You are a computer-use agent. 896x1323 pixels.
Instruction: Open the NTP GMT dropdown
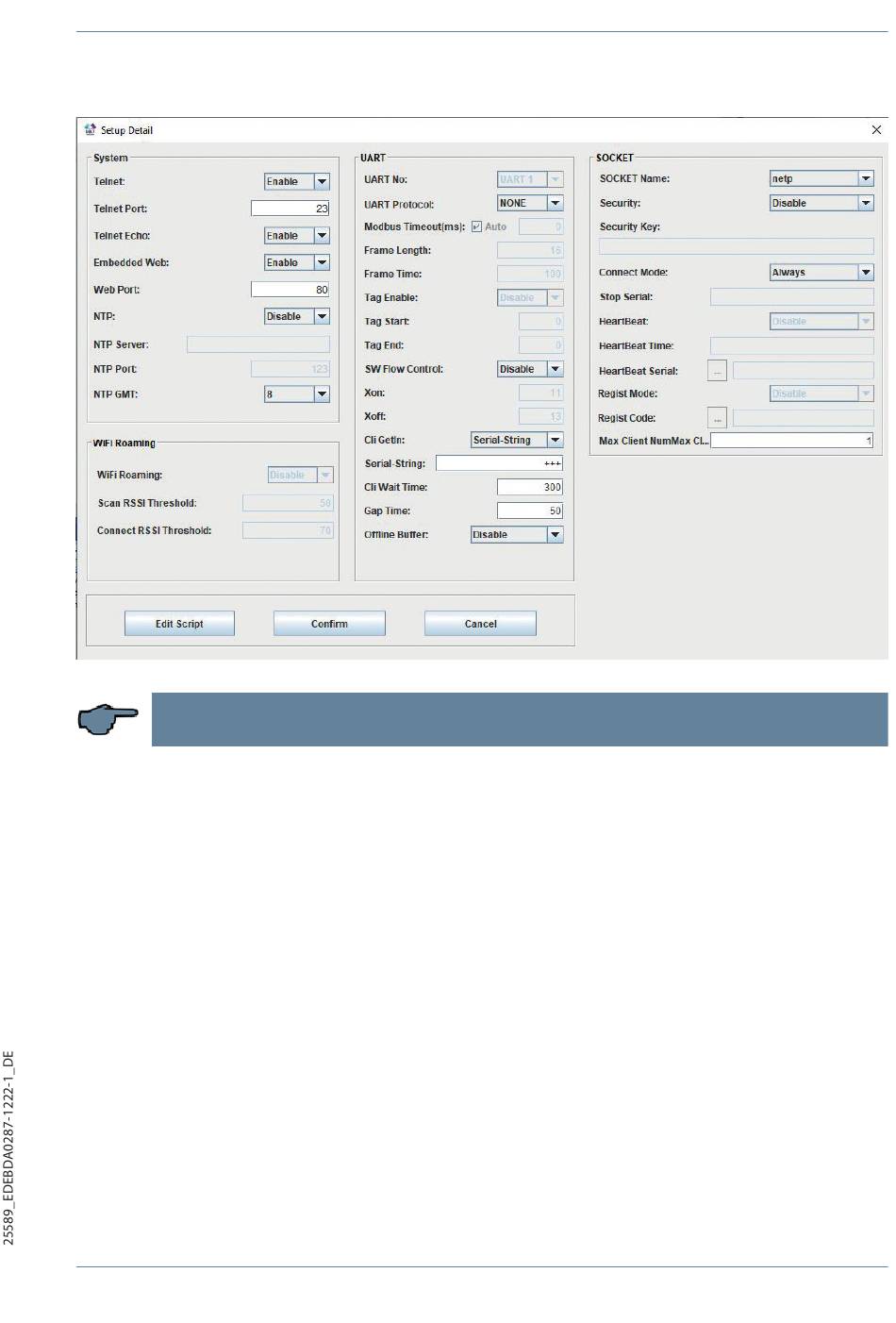click(297, 394)
